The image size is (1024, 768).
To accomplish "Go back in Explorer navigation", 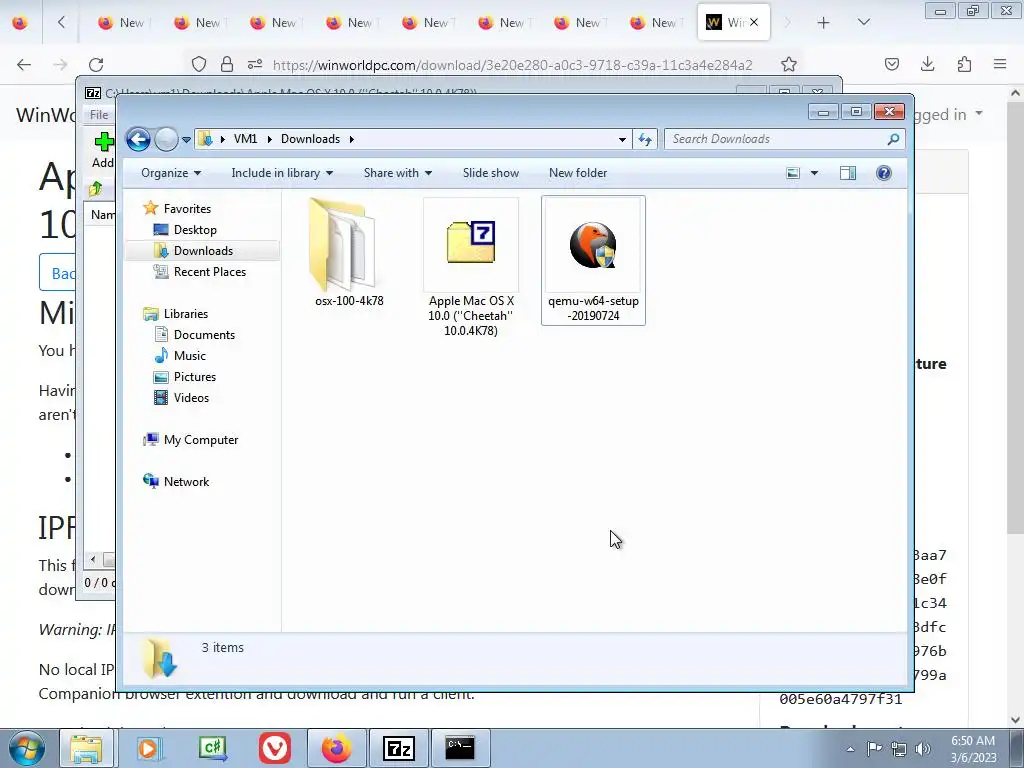I will 138,139.
